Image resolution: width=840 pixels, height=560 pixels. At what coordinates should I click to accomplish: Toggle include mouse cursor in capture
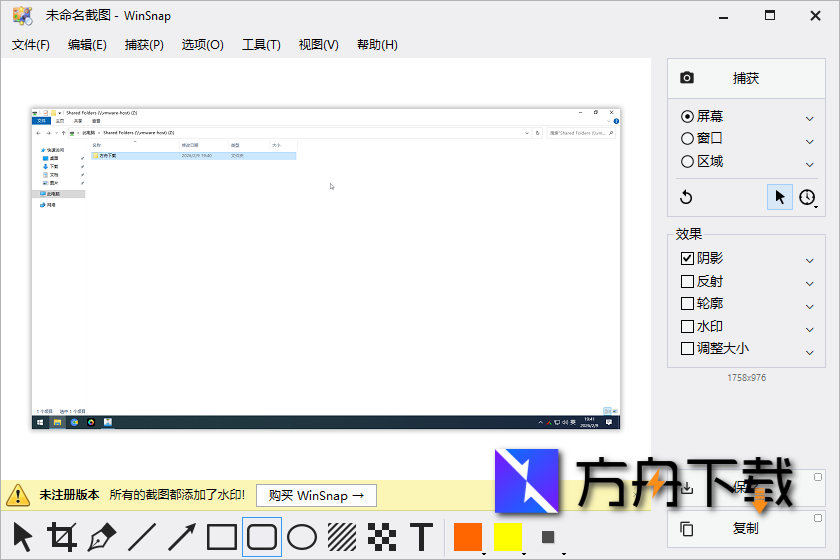click(779, 197)
